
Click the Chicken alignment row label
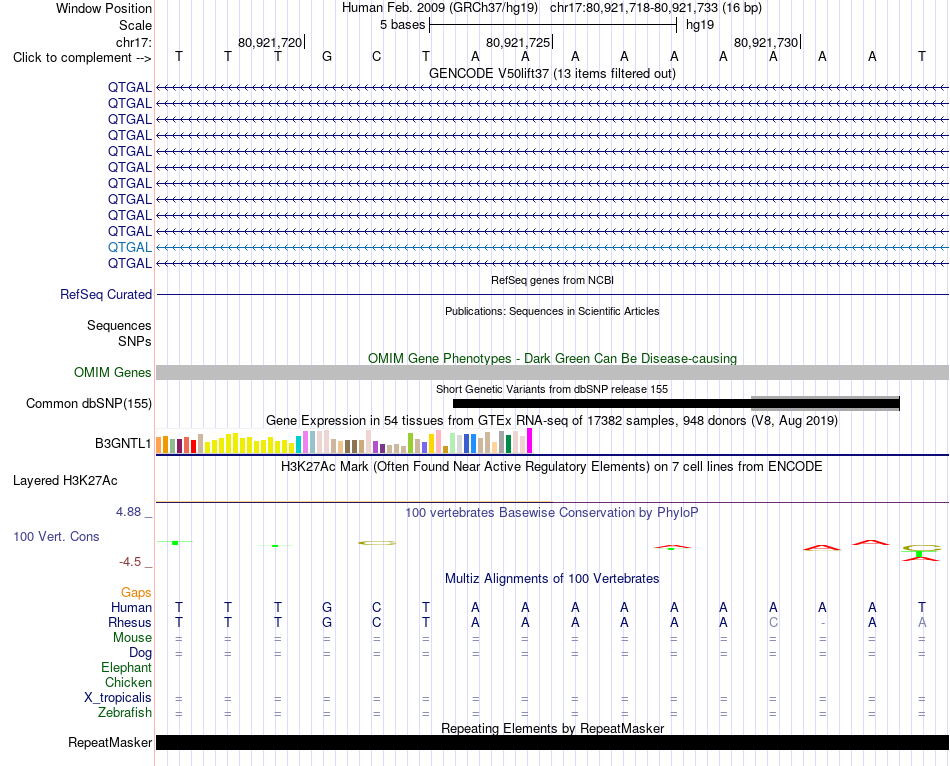(x=128, y=682)
